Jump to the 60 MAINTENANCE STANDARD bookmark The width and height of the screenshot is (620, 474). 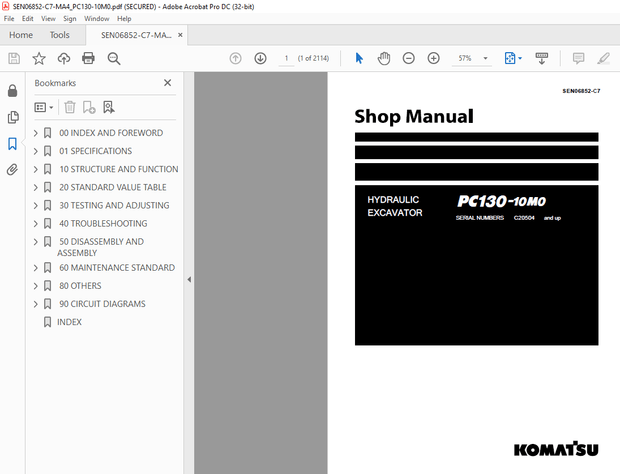(117, 268)
